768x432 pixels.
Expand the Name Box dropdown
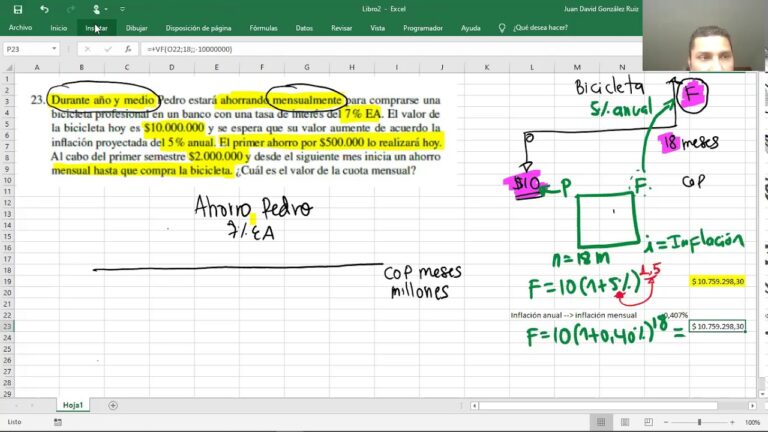pyautogui.click(x=54, y=49)
